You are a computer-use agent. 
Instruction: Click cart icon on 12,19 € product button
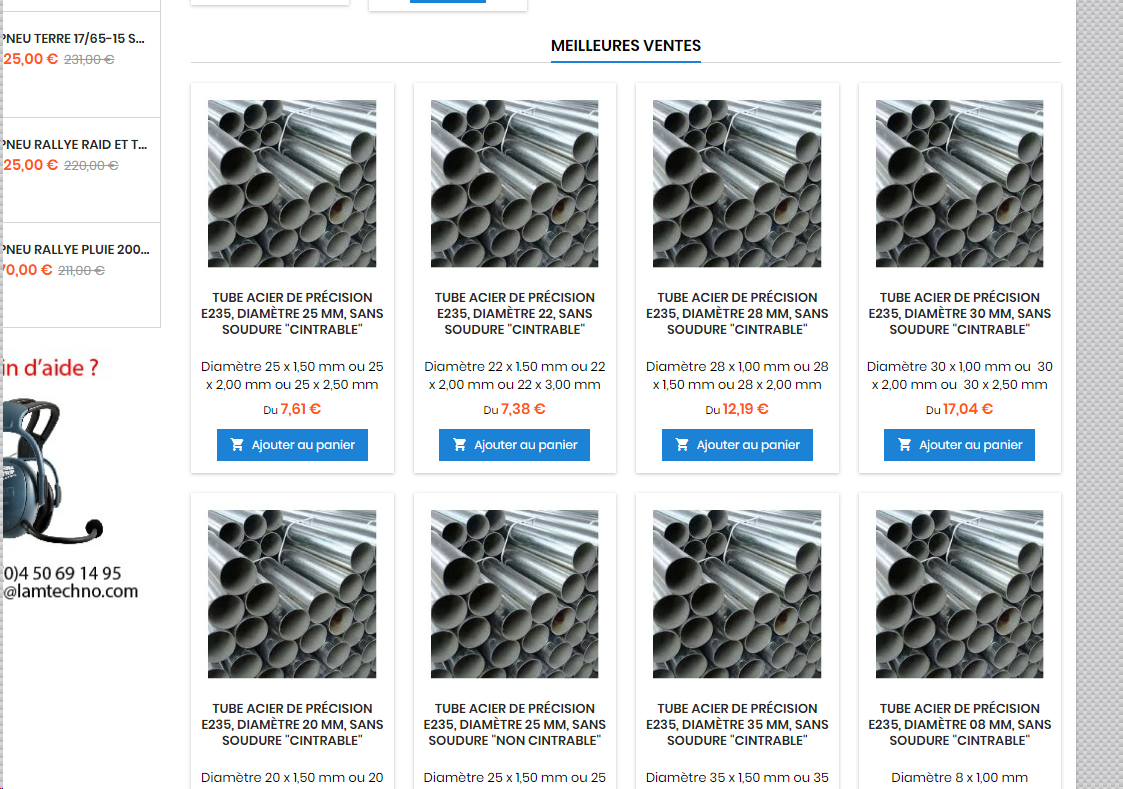tap(683, 445)
